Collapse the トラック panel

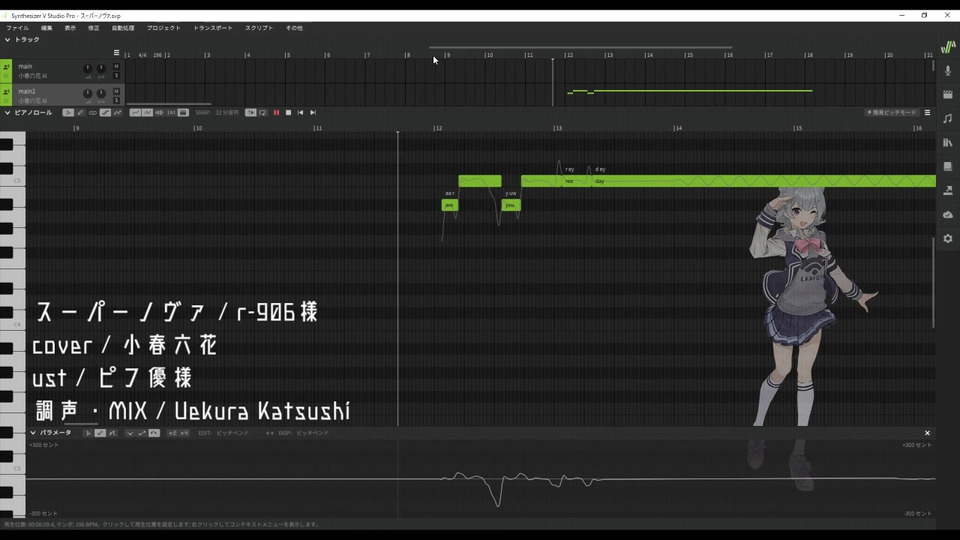point(7,40)
